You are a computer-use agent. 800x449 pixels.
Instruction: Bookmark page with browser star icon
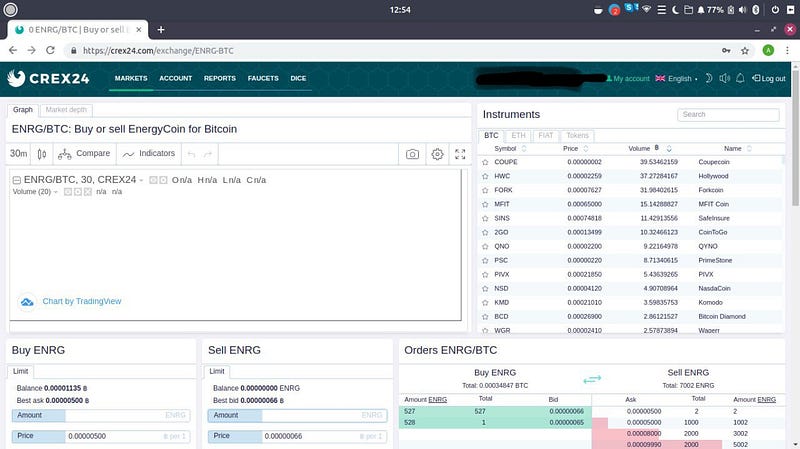pyautogui.click(x=745, y=51)
